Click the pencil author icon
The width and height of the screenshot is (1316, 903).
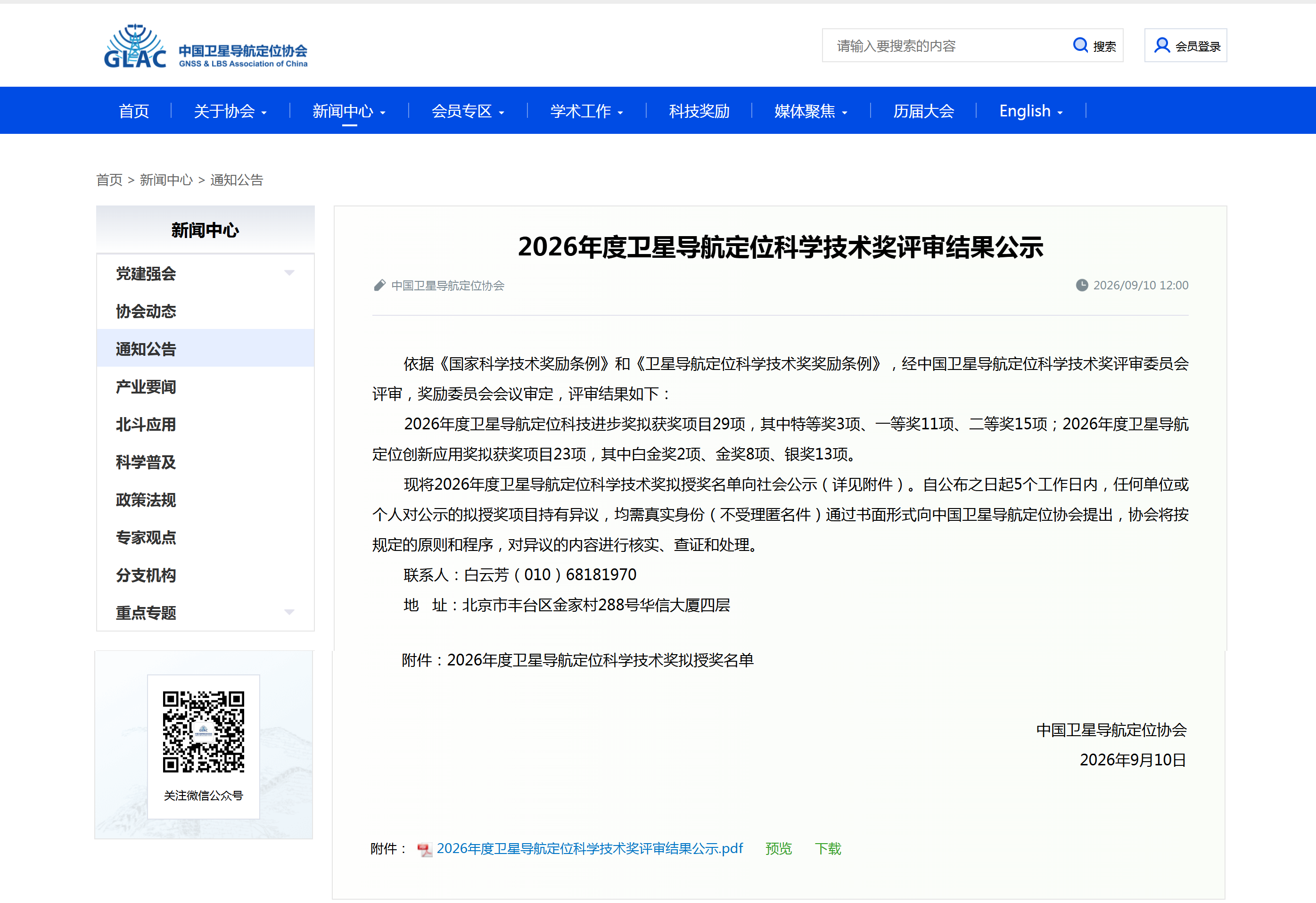pyautogui.click(x=379, y=285)
